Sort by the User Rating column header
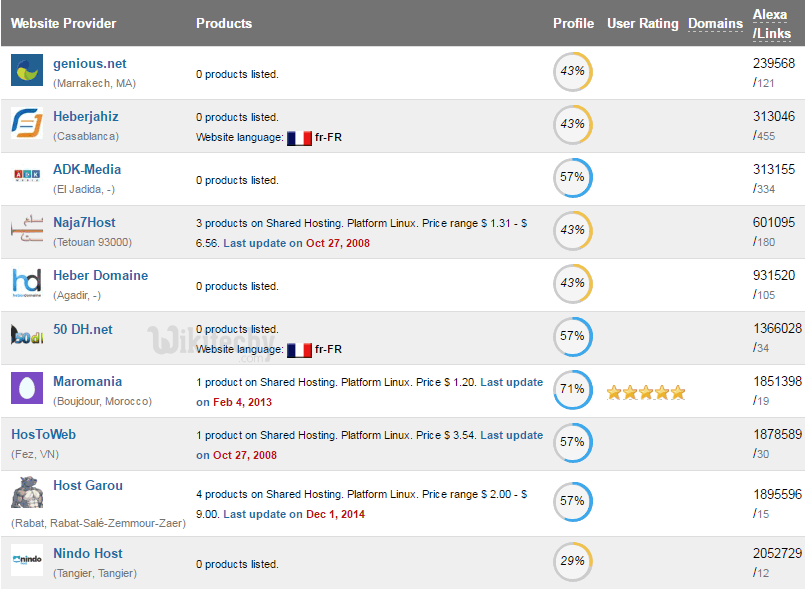Viewport: 805px width, 589px height. coord(642,23)
